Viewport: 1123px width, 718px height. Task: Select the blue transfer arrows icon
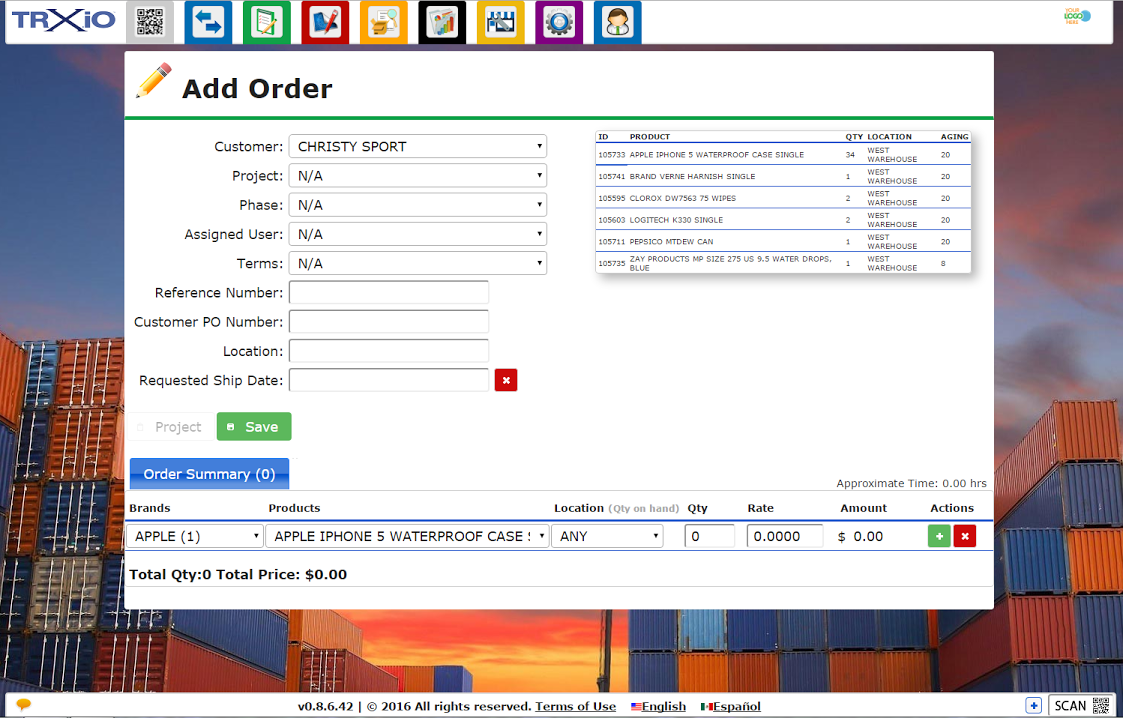(208, 21)
